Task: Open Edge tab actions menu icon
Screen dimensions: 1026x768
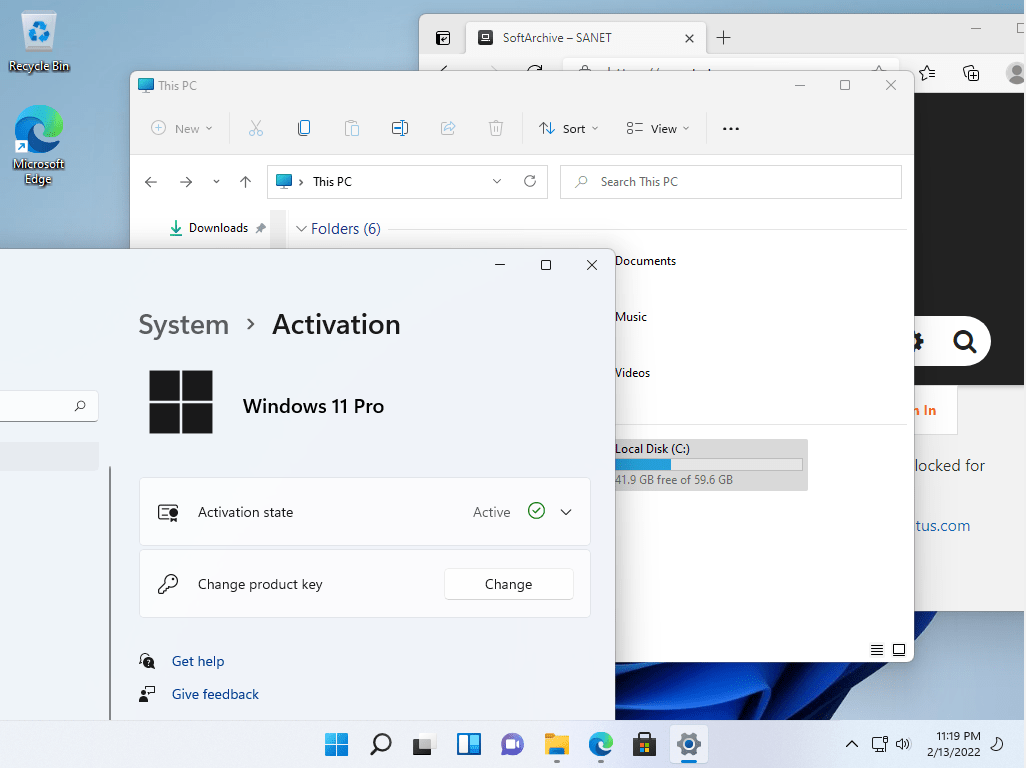Action: pyautogui.click(x=443, y=38)
